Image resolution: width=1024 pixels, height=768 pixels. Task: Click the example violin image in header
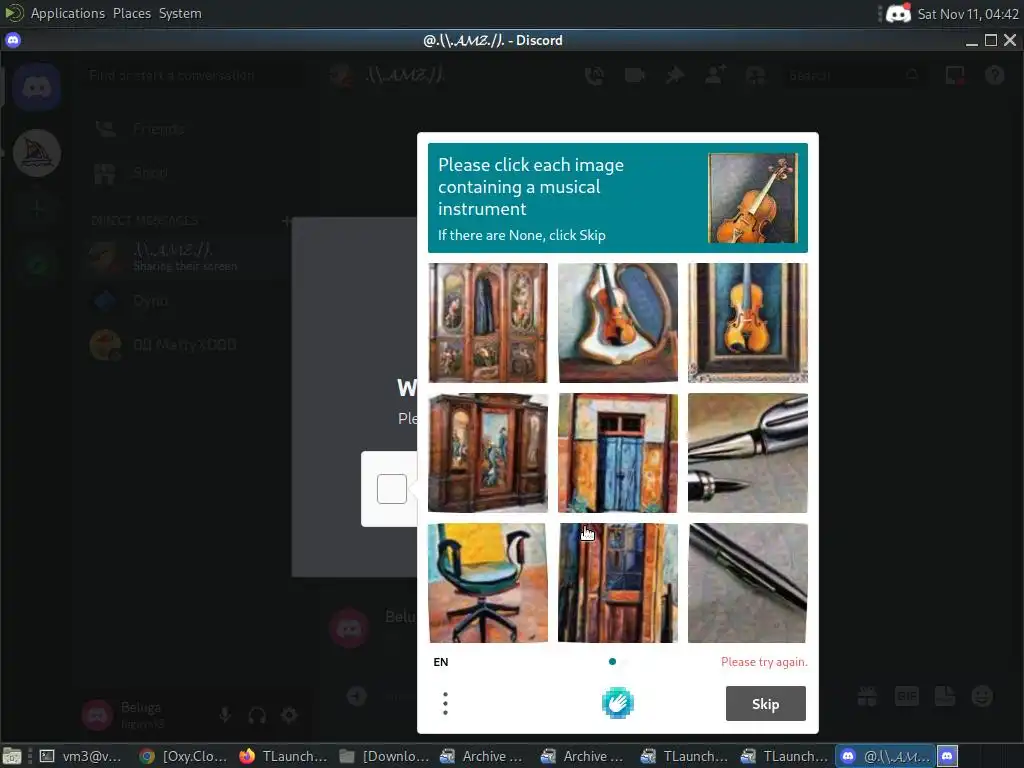click(x=753, y=198)
